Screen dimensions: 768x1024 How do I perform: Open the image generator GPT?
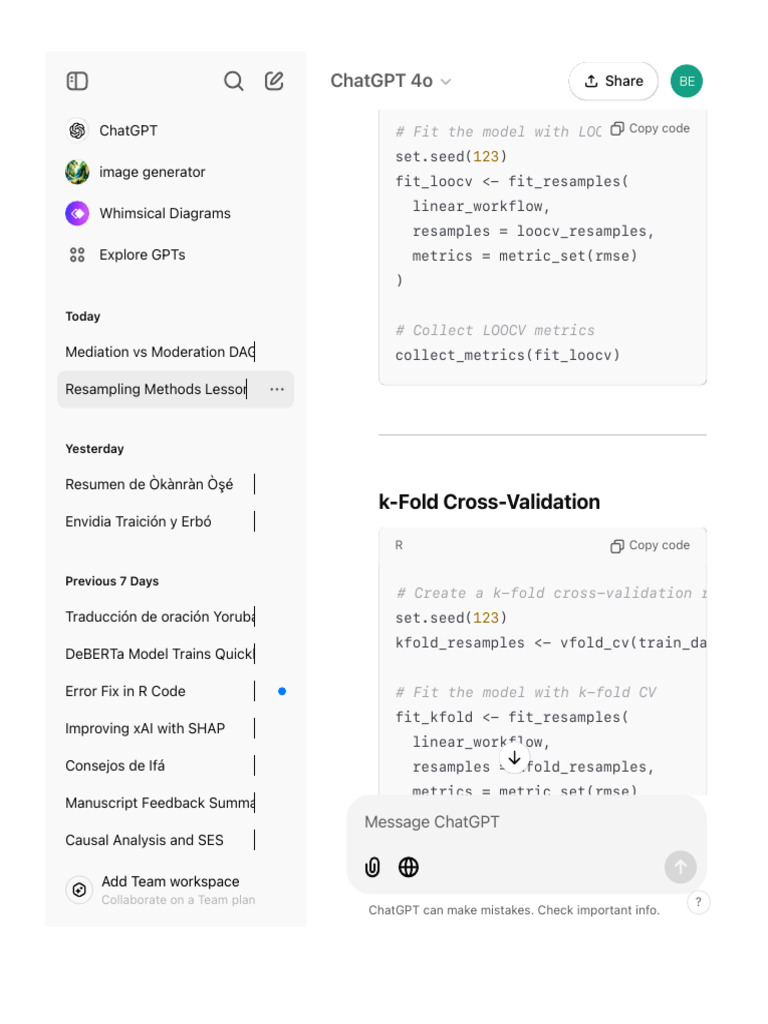[152, 172]
